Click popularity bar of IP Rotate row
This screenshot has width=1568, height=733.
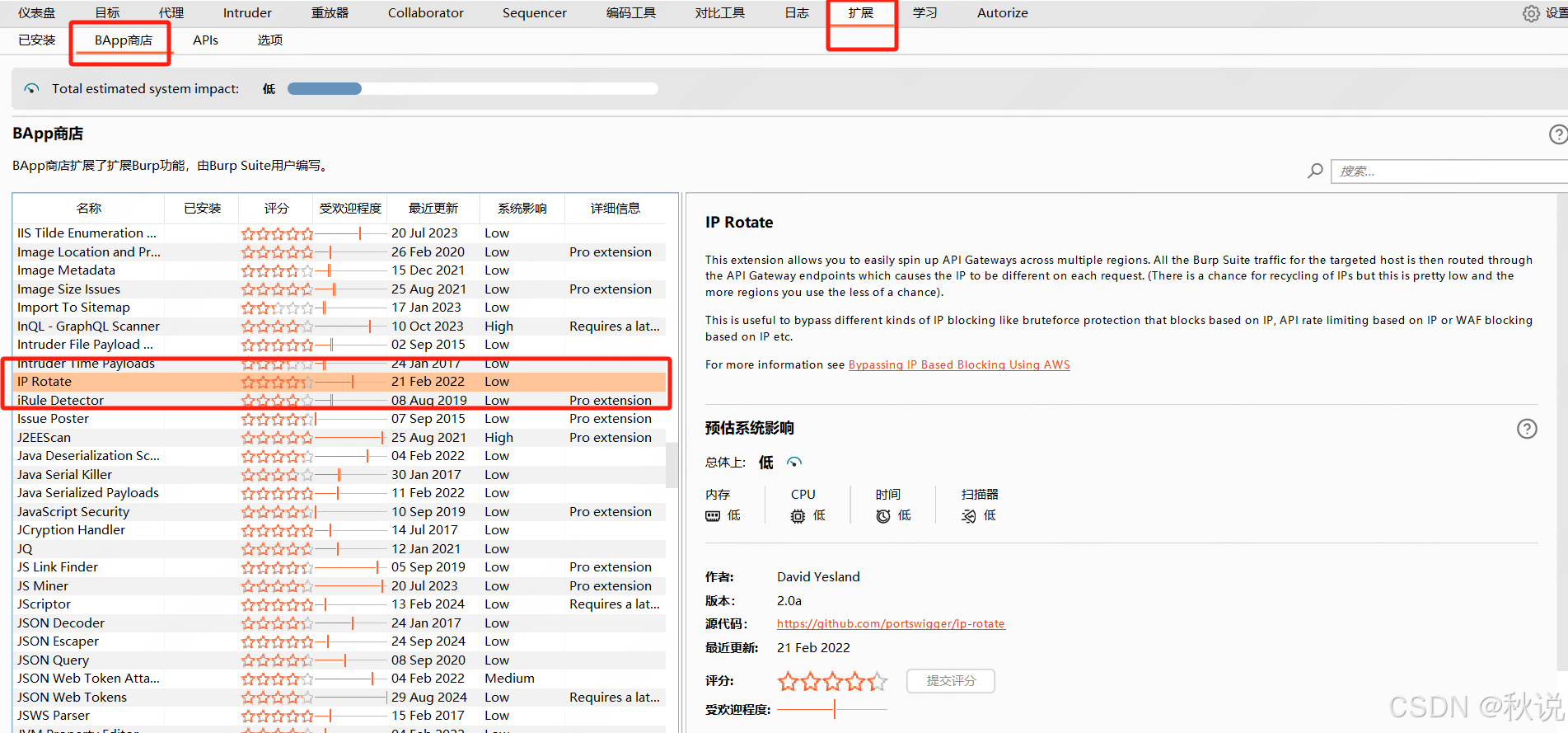(351, 382)
